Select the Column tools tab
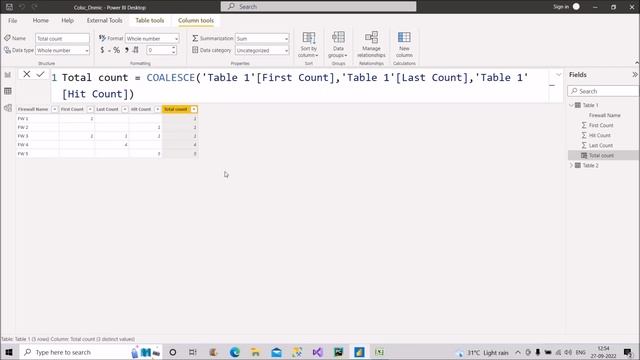 click(196, 20)
